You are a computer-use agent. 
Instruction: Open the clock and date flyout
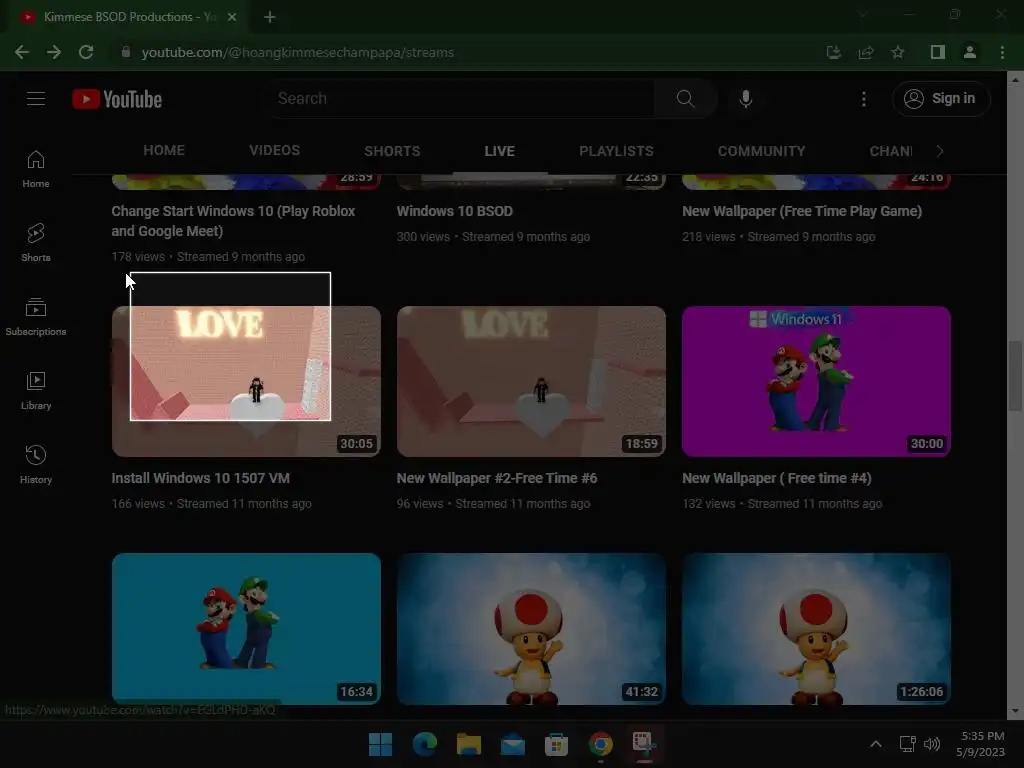pyautogui.click(x=982, y=744)
